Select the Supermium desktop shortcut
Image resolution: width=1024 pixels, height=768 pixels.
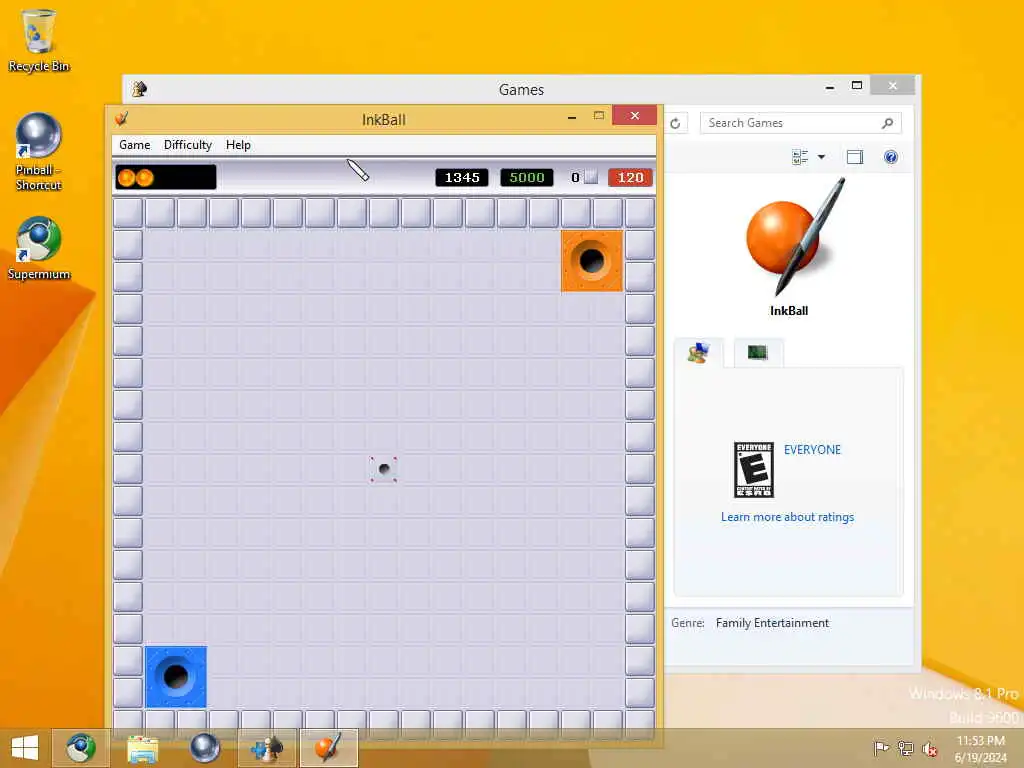pos(39,248)
